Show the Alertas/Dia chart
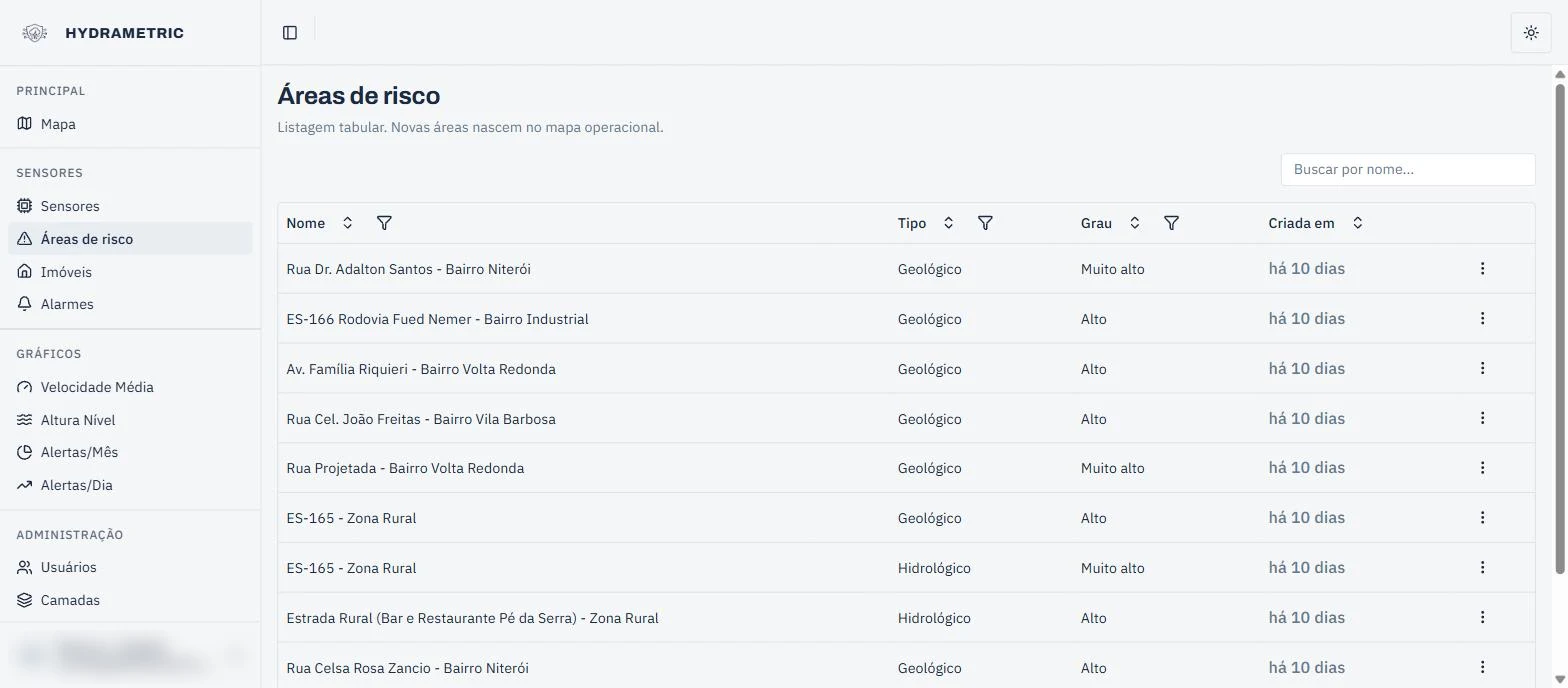Viewport: 1568px width, 688px height. 130,485
